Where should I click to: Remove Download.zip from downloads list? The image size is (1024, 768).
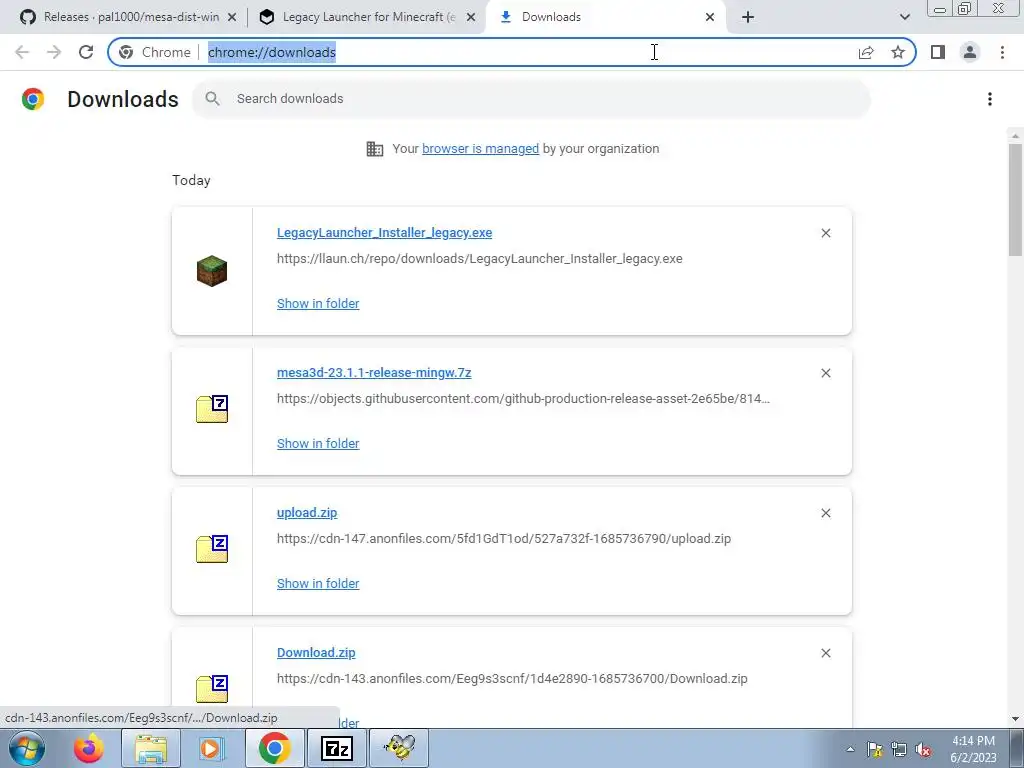click(x=825, y=653)
